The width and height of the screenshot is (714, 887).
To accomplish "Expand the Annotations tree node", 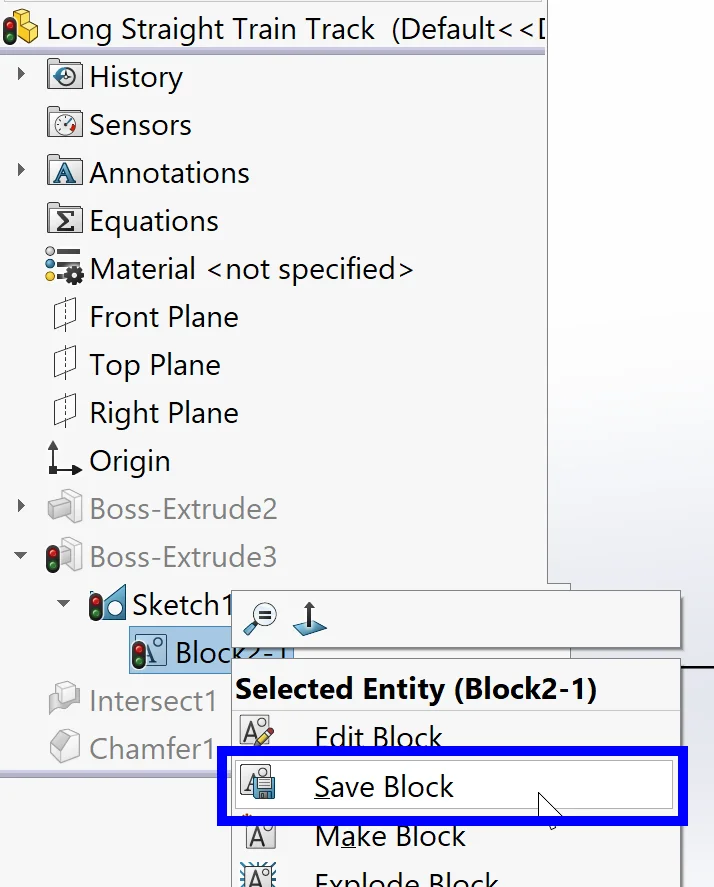I will click(22, 172).
